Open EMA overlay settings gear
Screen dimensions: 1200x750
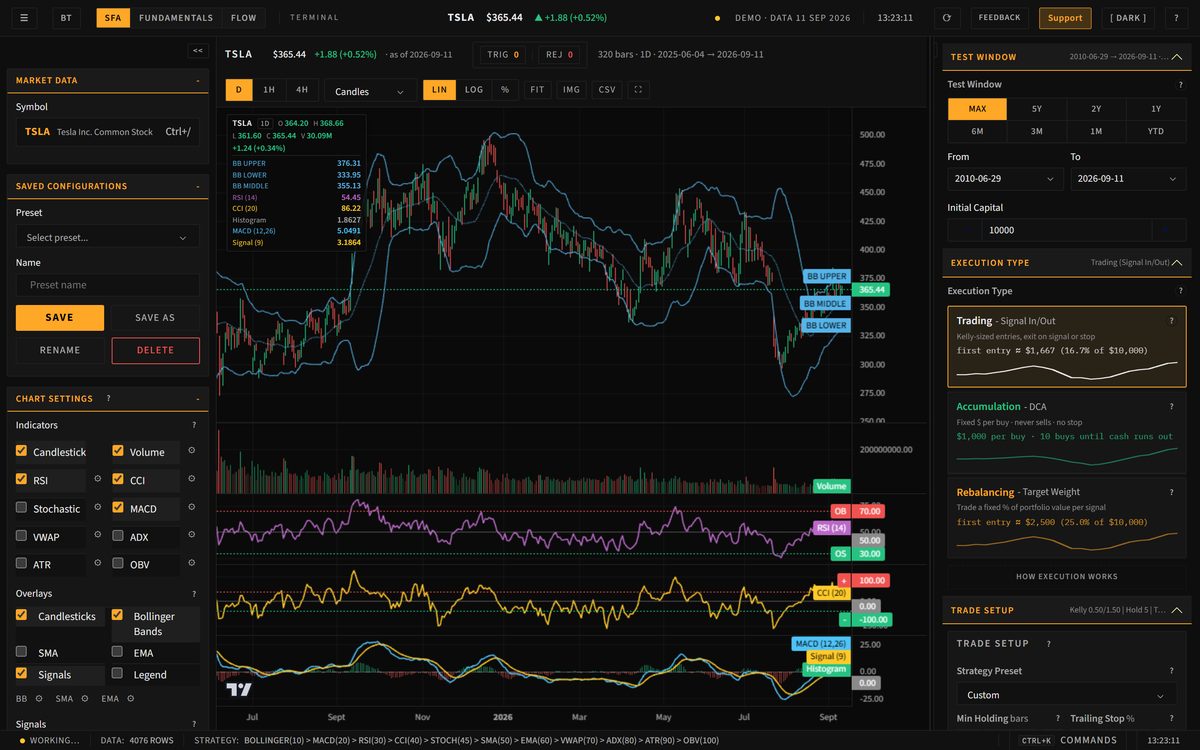tap(130, 698)
